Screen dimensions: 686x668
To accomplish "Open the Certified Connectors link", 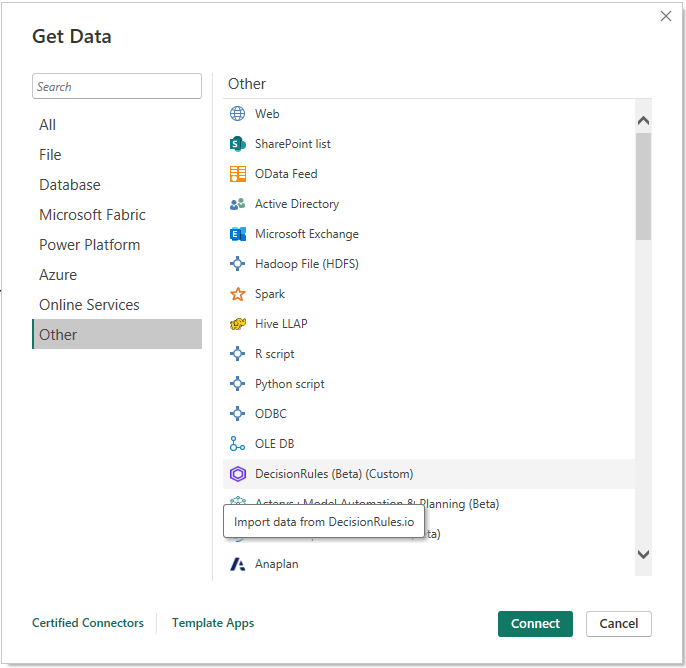I will pyautogui.click(x=88, y=623).
